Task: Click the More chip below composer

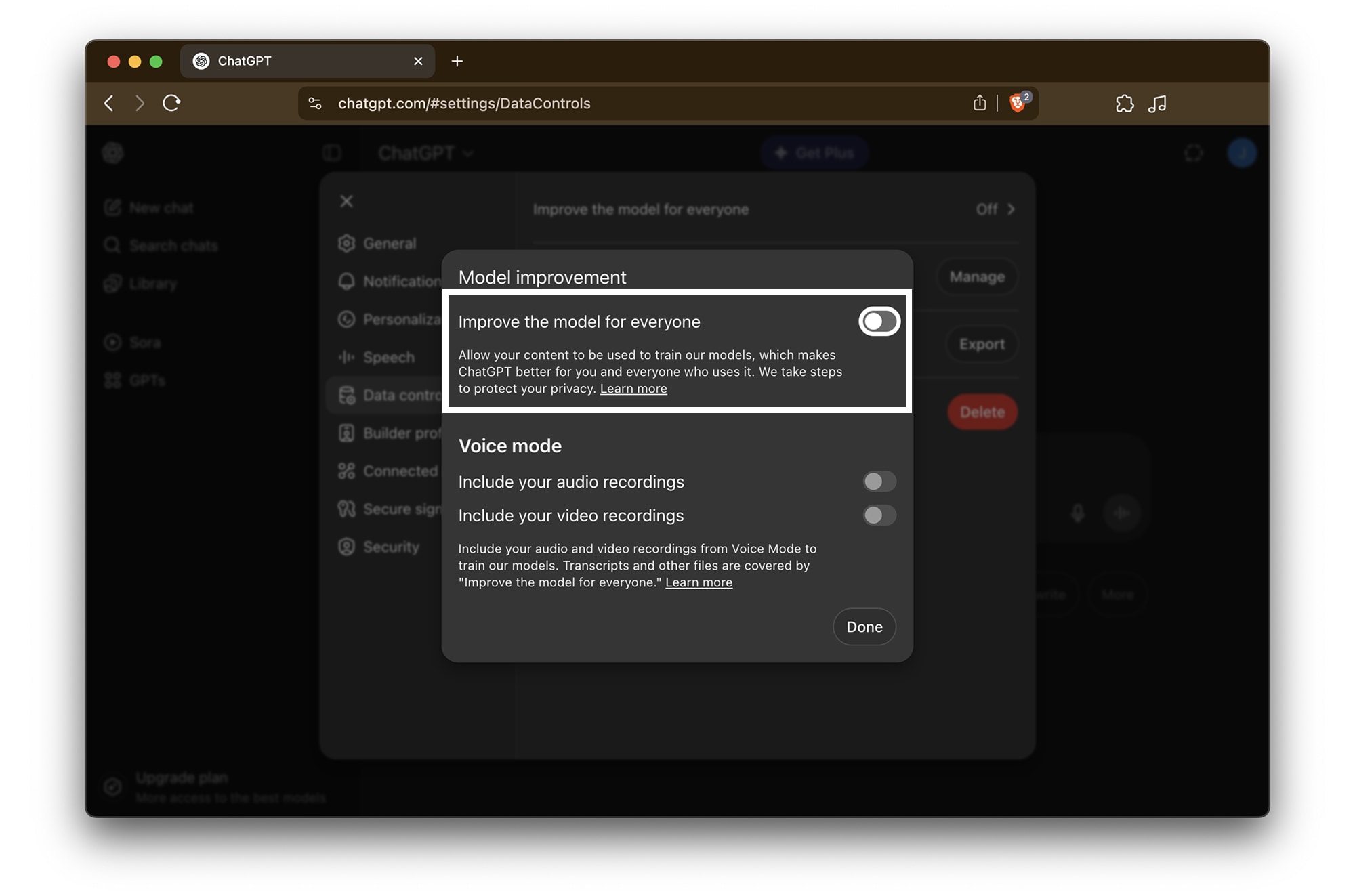Action: (1117, 595)
